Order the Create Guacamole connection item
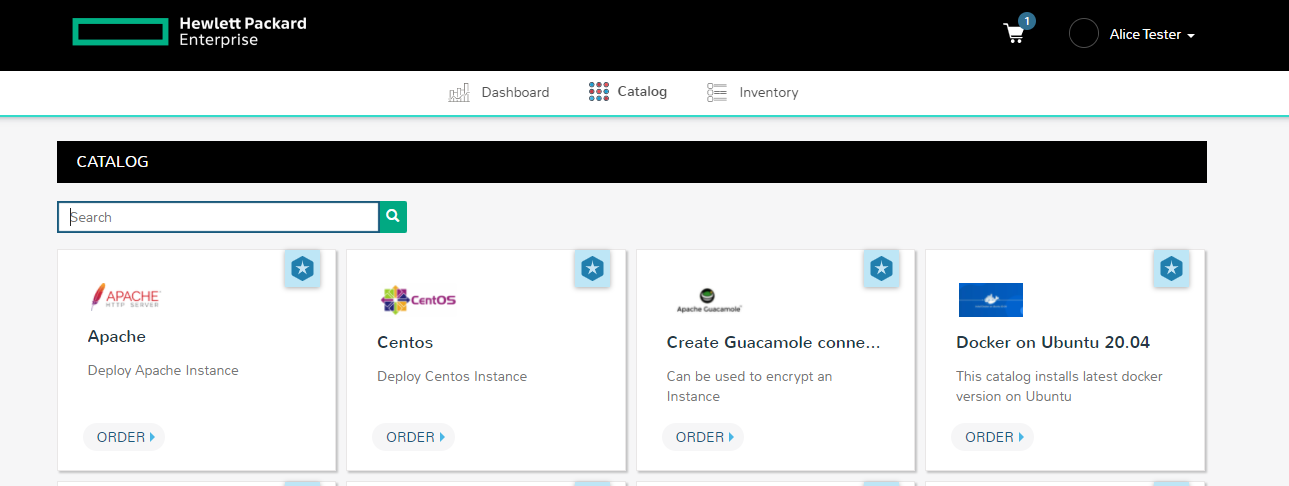 tap(703, 437)
